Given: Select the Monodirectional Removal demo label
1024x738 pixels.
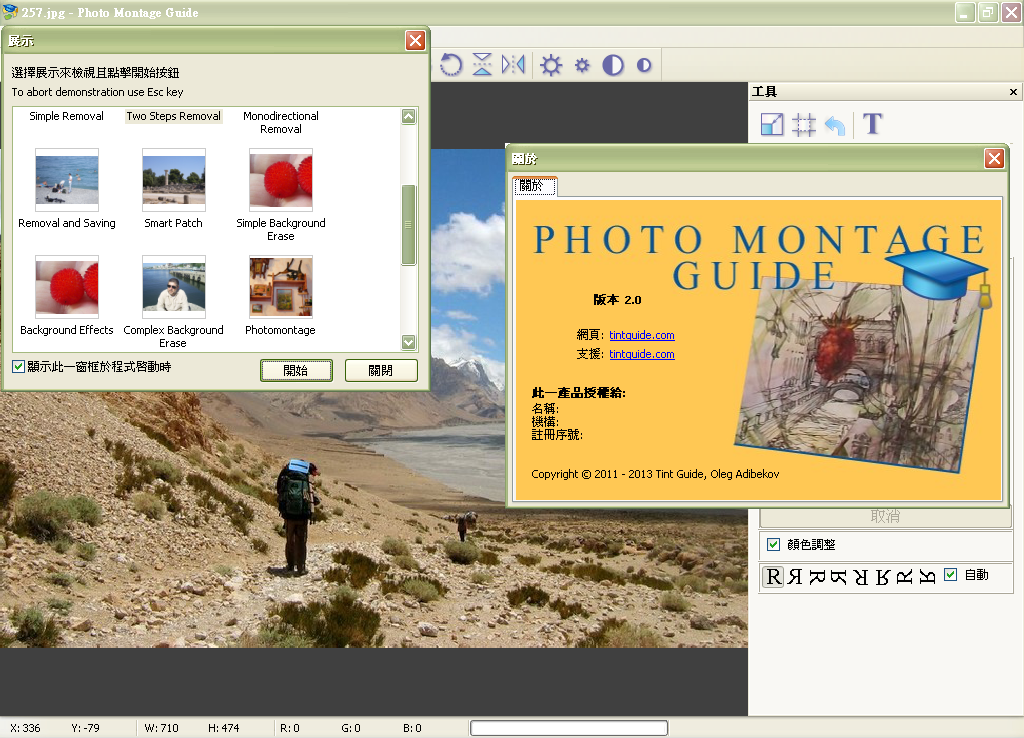Looking at the screenshot, I should 281,122.
